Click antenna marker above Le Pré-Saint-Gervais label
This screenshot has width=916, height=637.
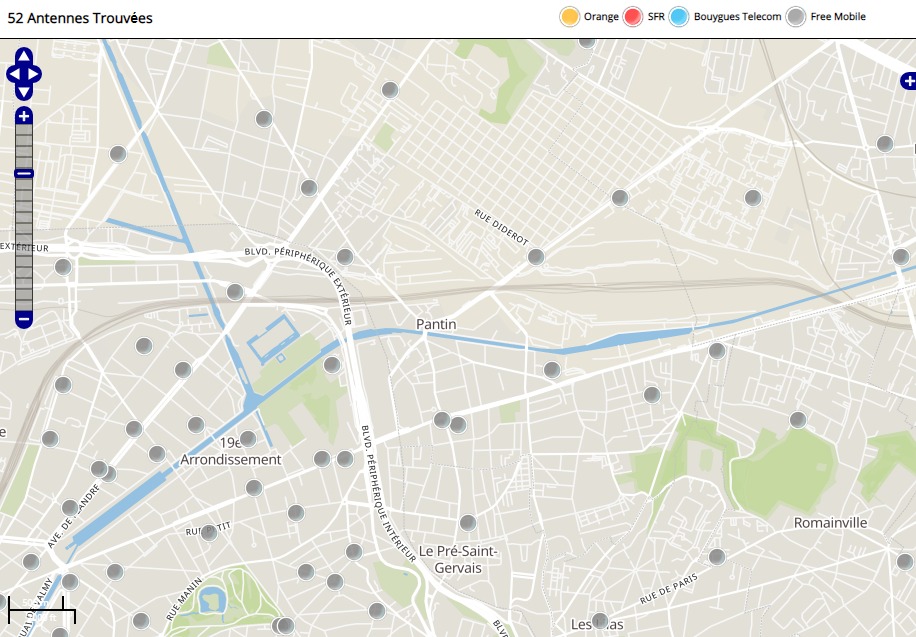pos(468,523)
